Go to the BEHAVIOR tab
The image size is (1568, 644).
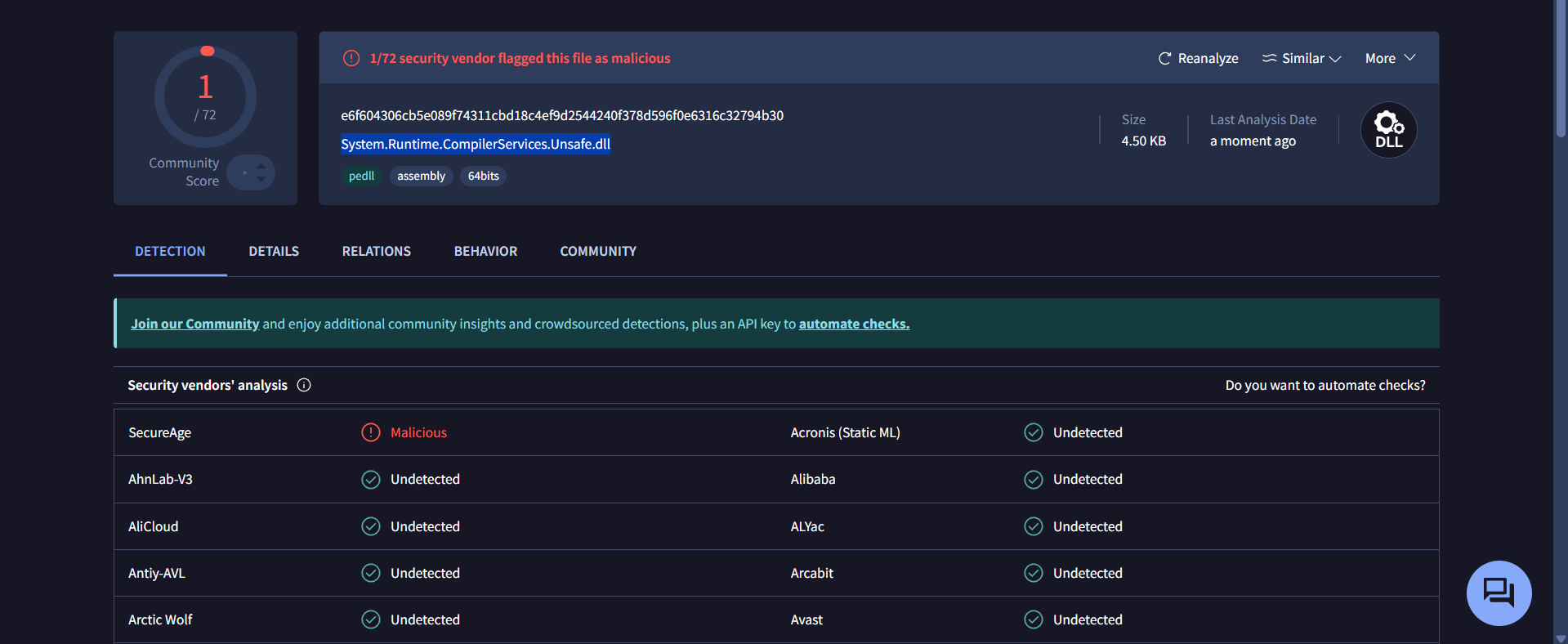485,251
